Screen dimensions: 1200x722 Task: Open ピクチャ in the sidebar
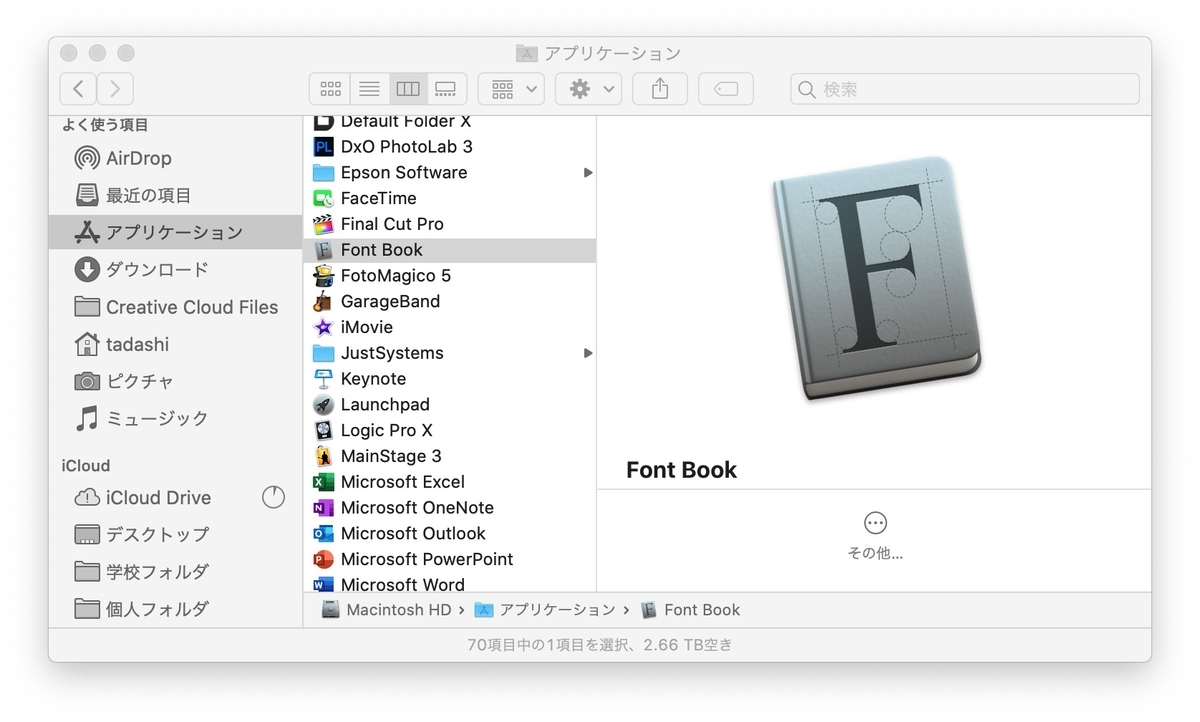tap(175, 381)
